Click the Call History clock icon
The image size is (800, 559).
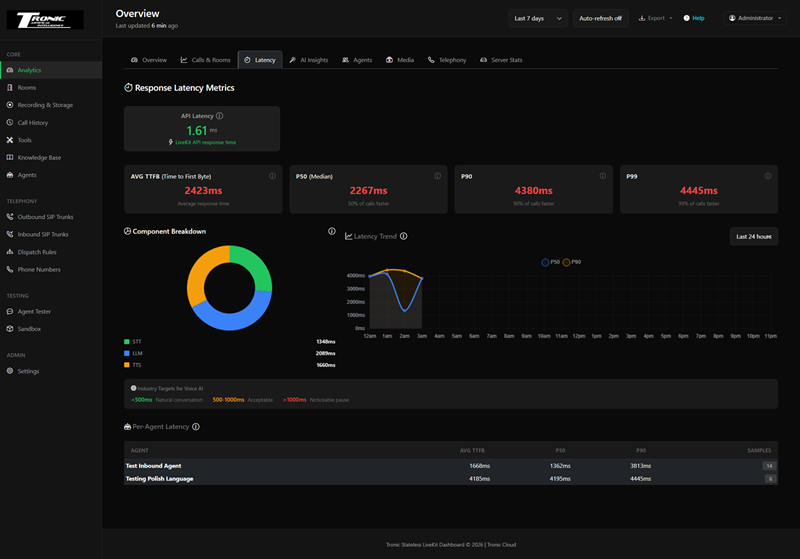pyautogui.click(x=10, y=122)
